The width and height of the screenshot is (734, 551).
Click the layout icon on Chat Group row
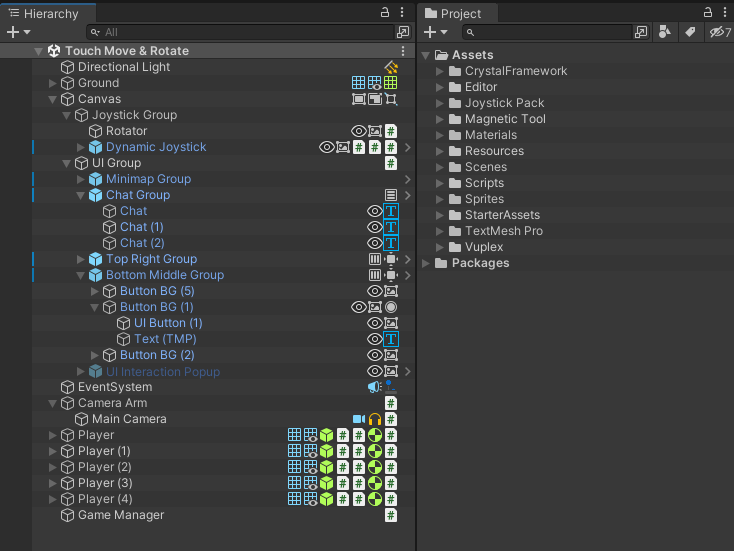click(391, 195)
